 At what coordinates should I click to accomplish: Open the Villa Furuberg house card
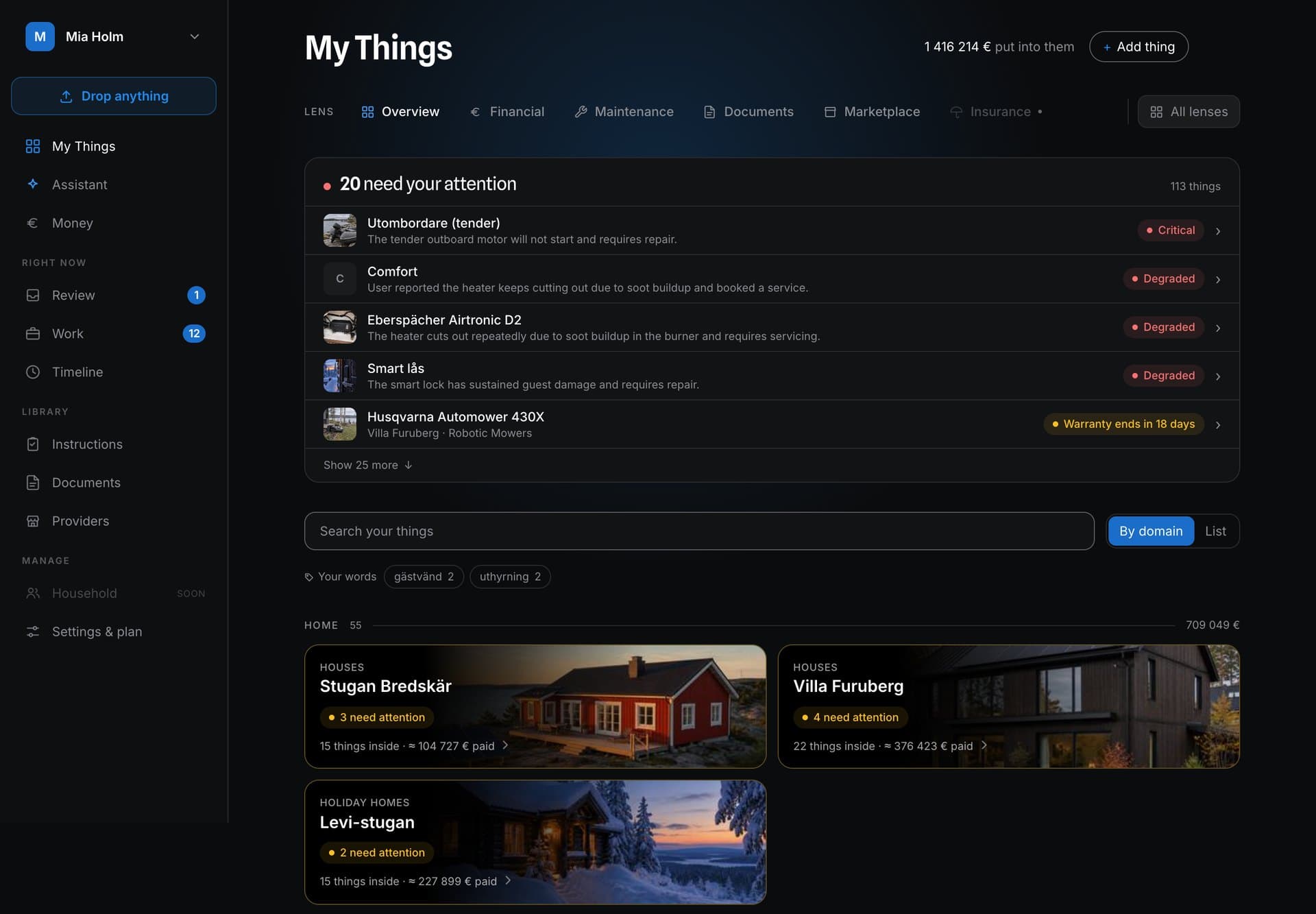[x=1009, y=706]
